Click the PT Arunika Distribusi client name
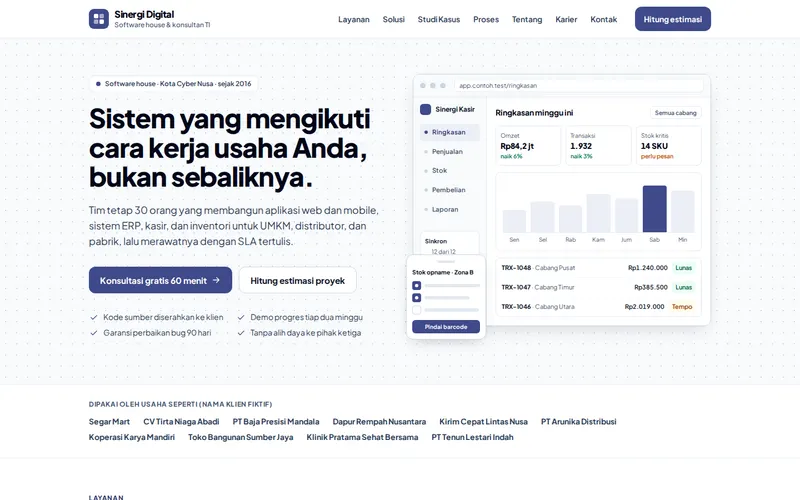Viewport: 800px width, 500px height. coord(579,421)
